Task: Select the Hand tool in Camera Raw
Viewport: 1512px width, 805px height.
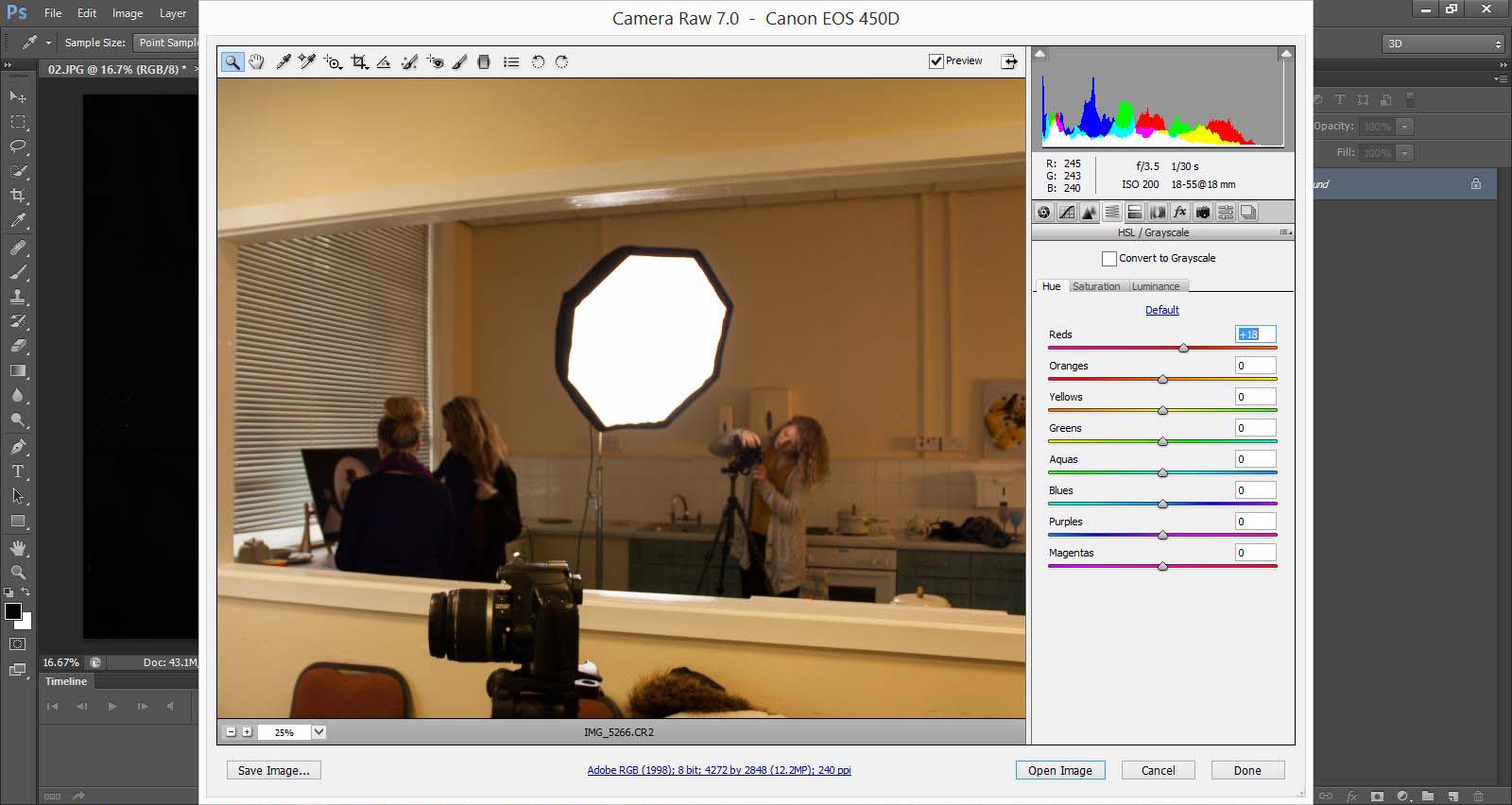Action: [x=256, y=62]
